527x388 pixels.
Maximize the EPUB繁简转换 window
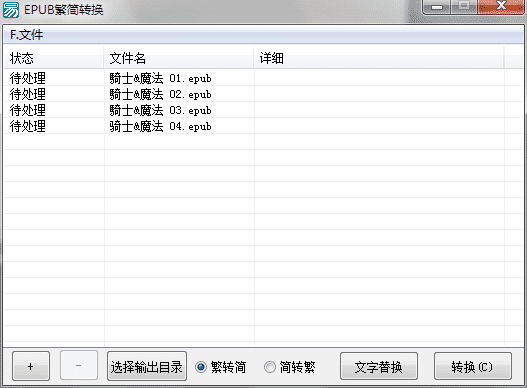464,7
